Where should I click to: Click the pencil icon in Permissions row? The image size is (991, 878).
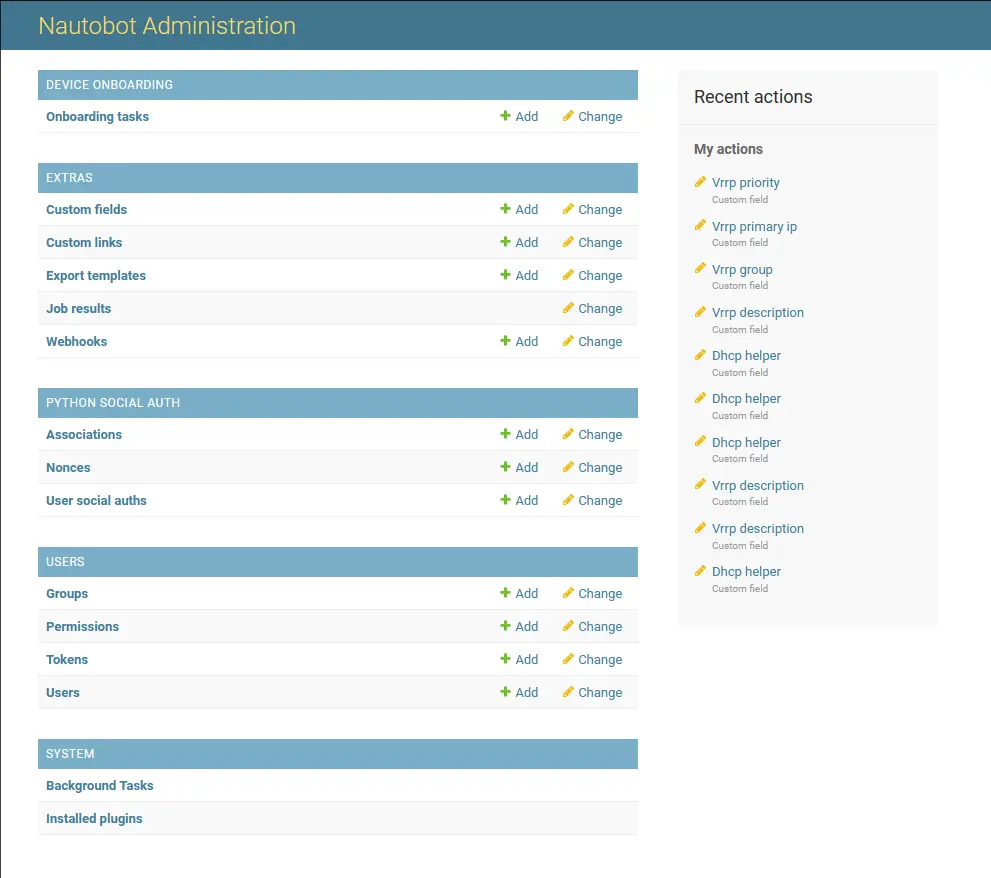[x=568, y=626]
